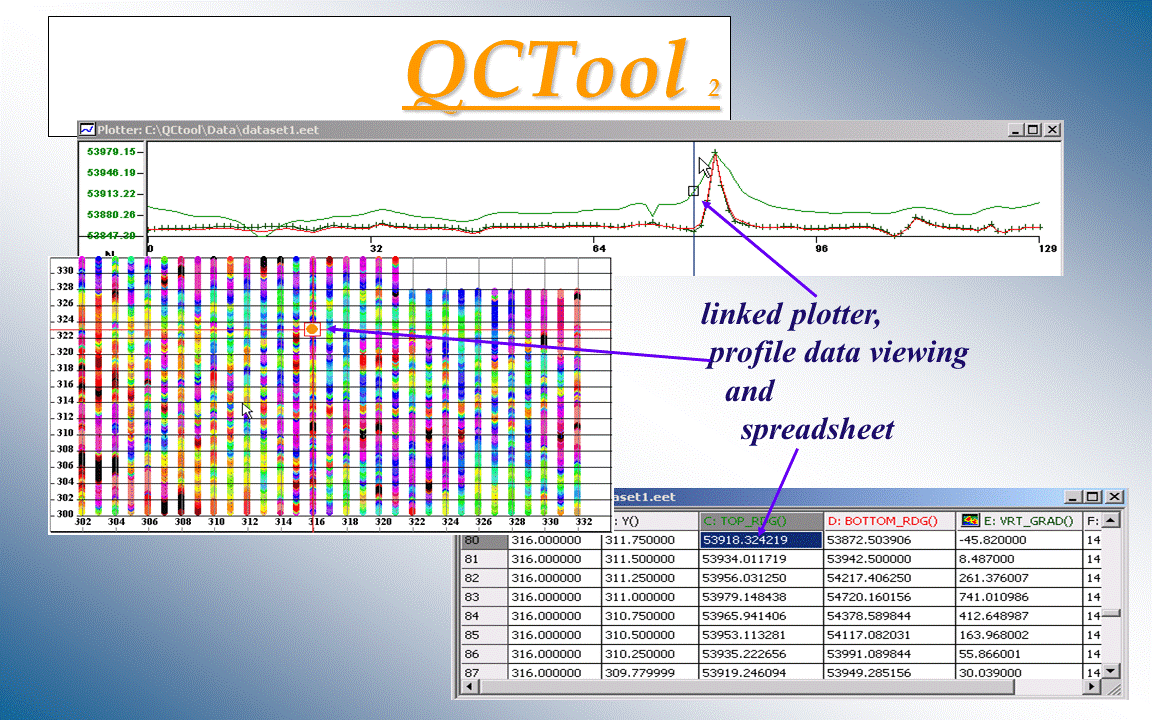
Task: Maximize the spreadsheet window
Action: pyautogui.click(x=1092, y=497)
